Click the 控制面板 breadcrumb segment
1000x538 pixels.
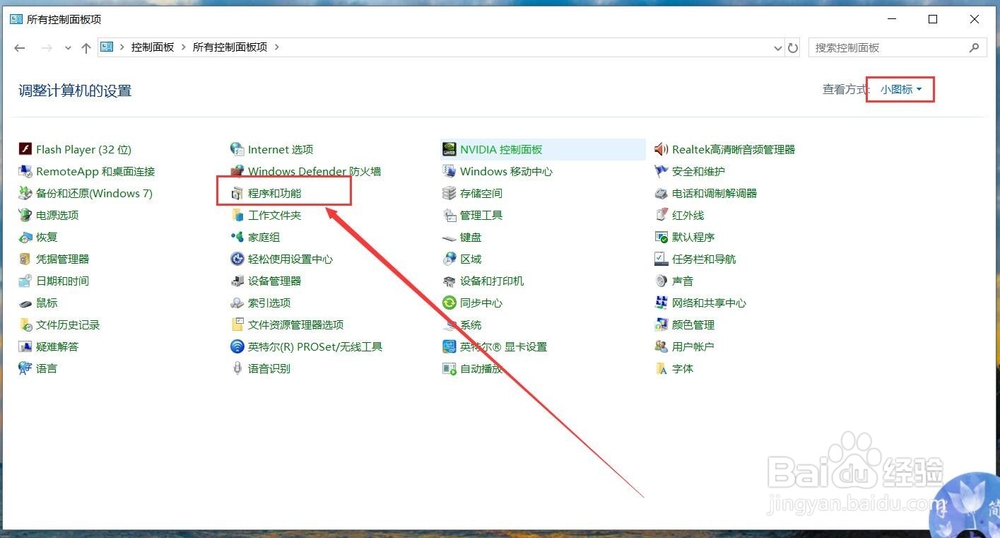[152, 47]
